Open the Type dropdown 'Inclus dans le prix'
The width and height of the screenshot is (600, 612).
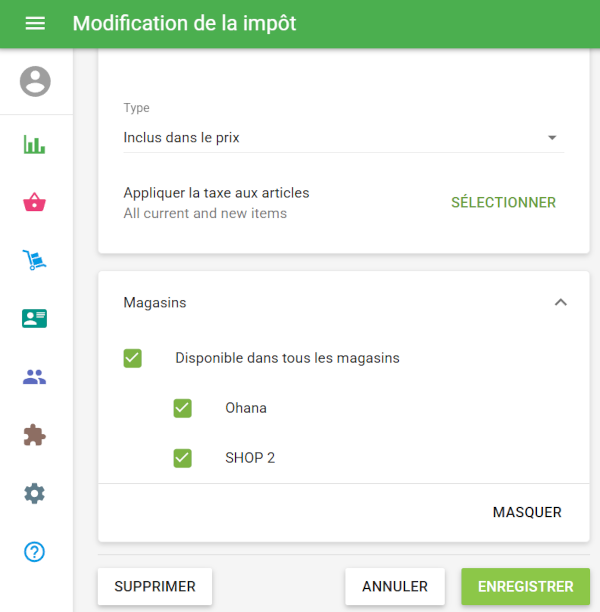(x=340, y=138)
